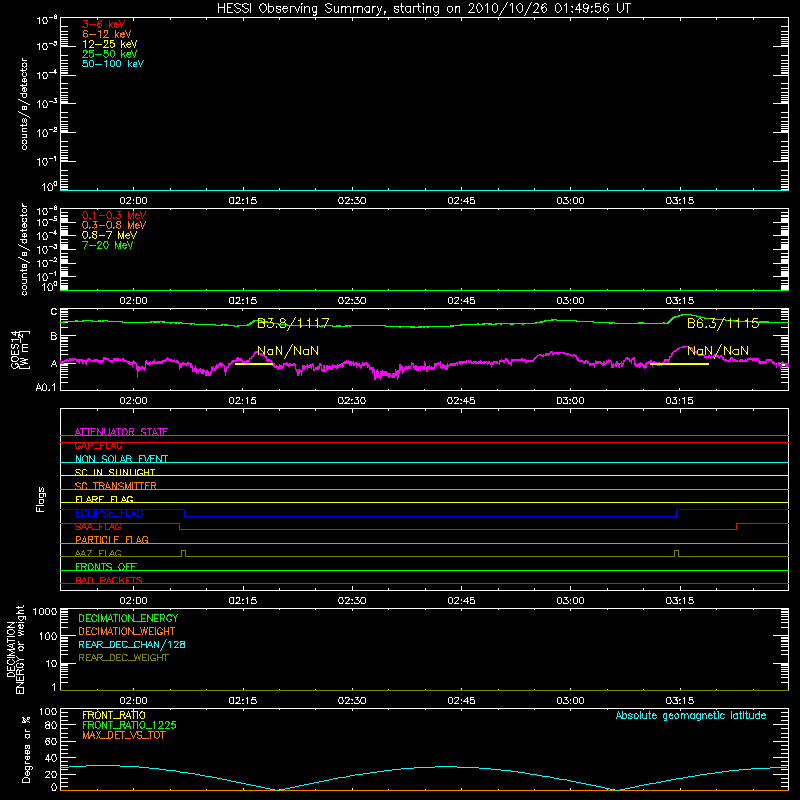800x800 pixels.
Task: Pick the 0.8-7 MeV legend label
Action: [109, 235]
